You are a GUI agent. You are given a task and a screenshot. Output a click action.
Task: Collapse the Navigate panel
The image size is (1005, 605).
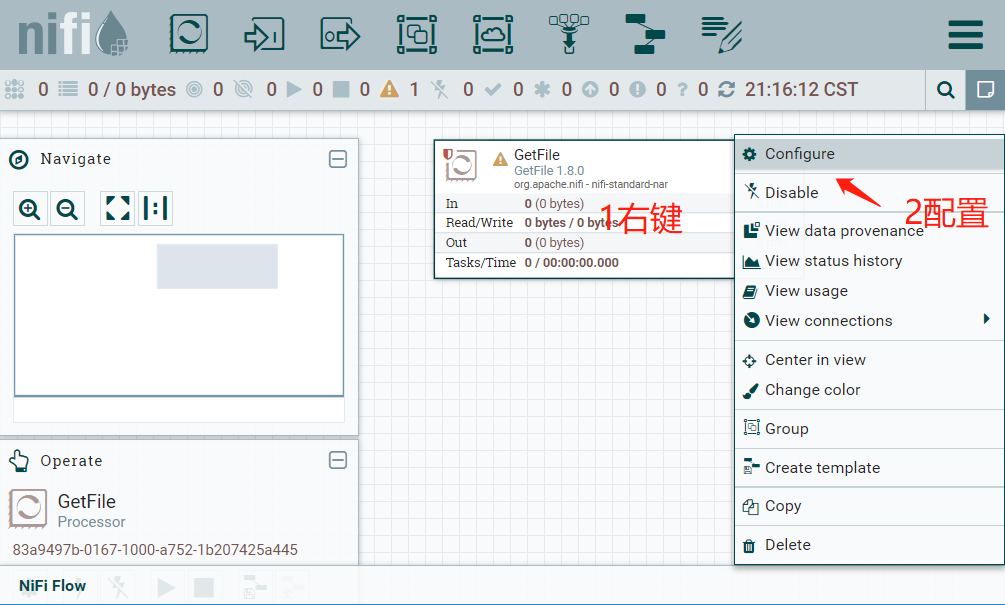pyautogui.click(x=338, y=159)
